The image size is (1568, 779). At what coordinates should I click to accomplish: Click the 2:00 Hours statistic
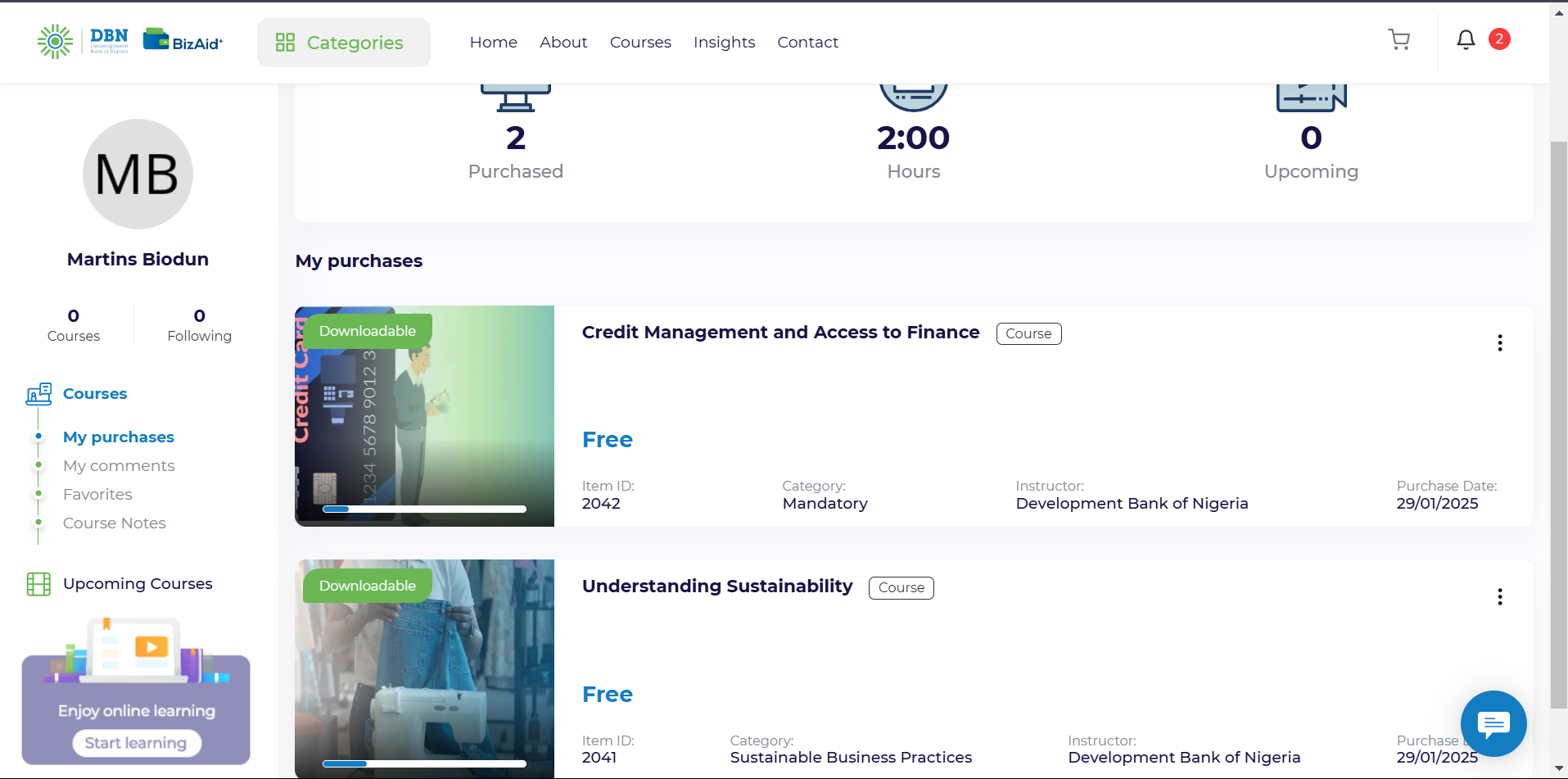pos(914,152)
